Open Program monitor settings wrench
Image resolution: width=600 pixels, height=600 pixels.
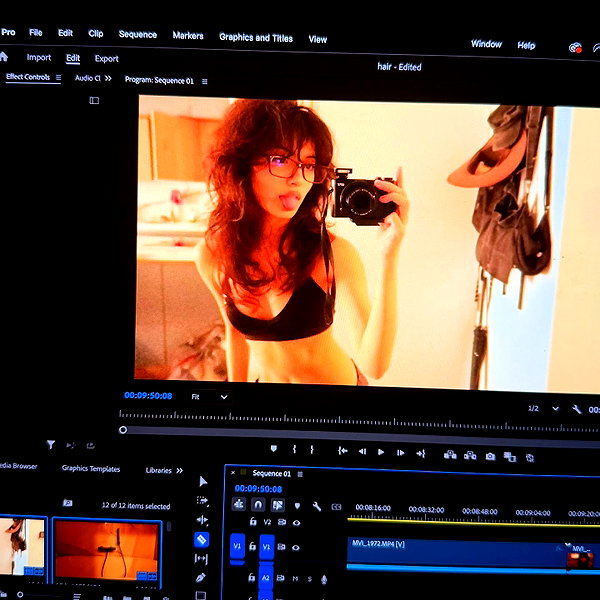click(x=576, y=410)
